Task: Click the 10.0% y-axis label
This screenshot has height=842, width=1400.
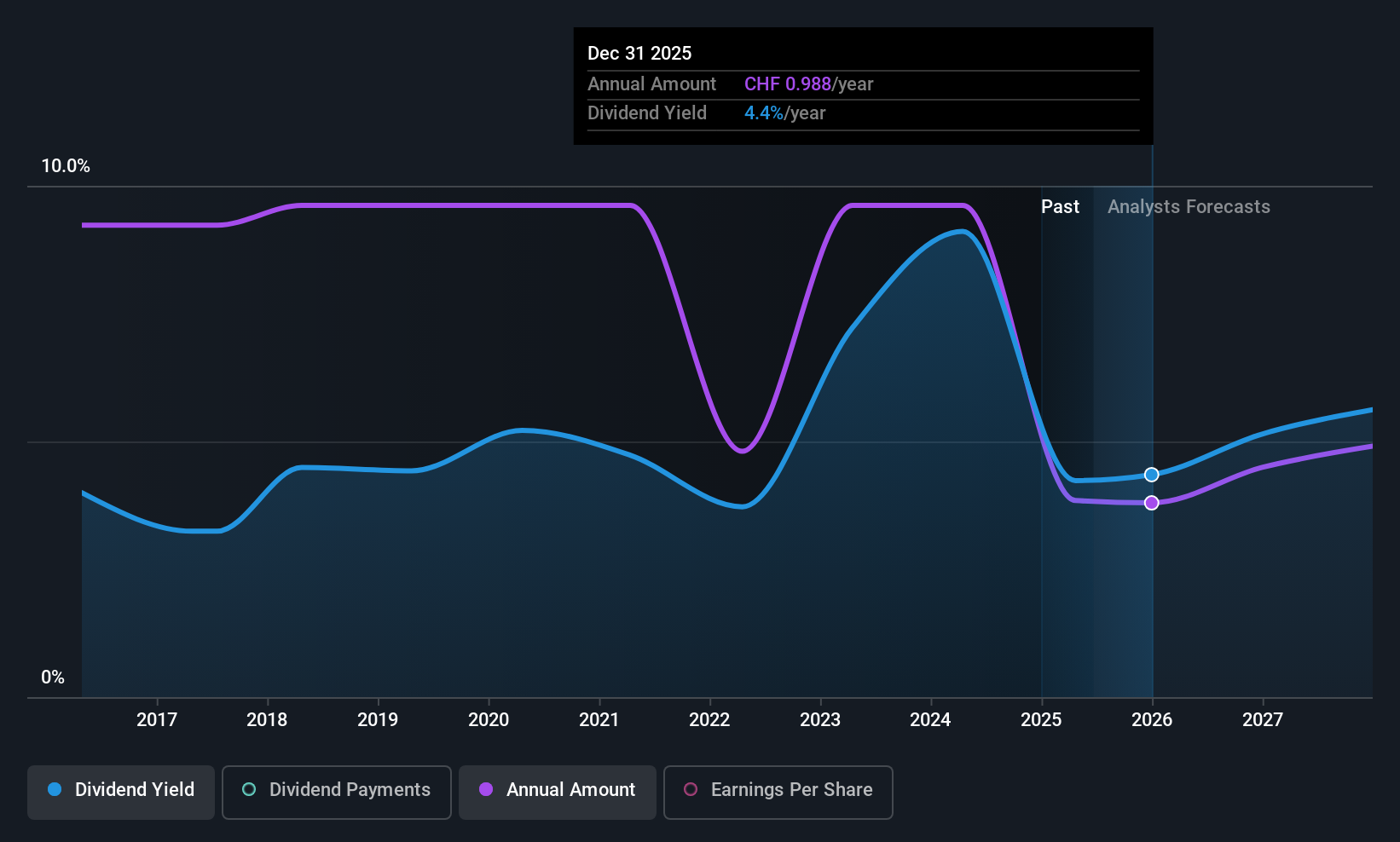Action: pyautogui.click(x=66, y=166)
